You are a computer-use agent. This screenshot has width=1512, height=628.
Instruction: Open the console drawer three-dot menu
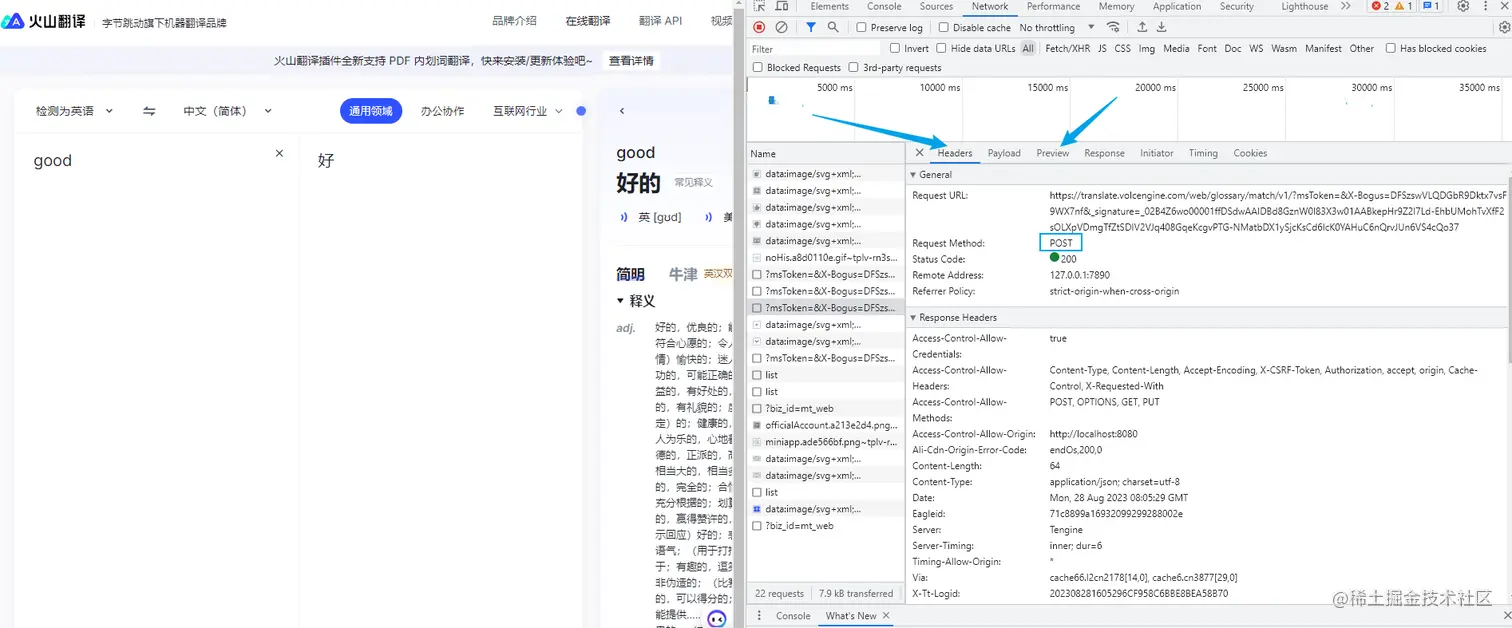[759, 616]
